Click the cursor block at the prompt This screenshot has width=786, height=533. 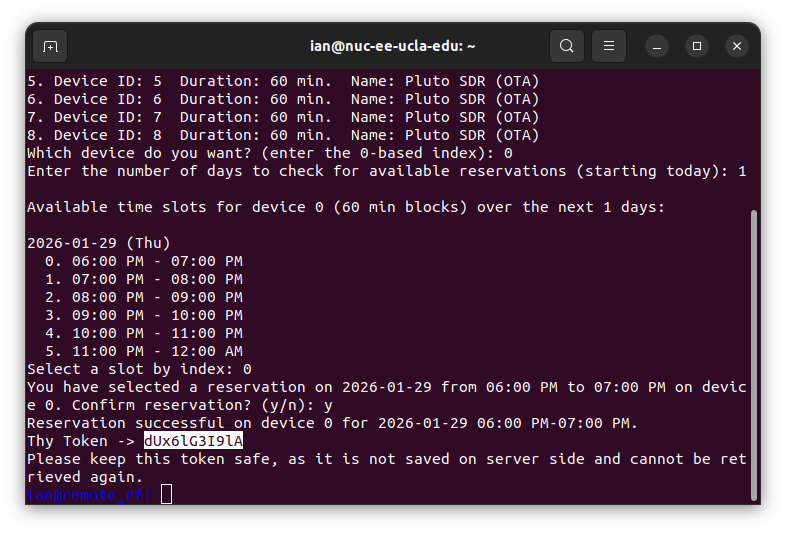tap(166, 494)
